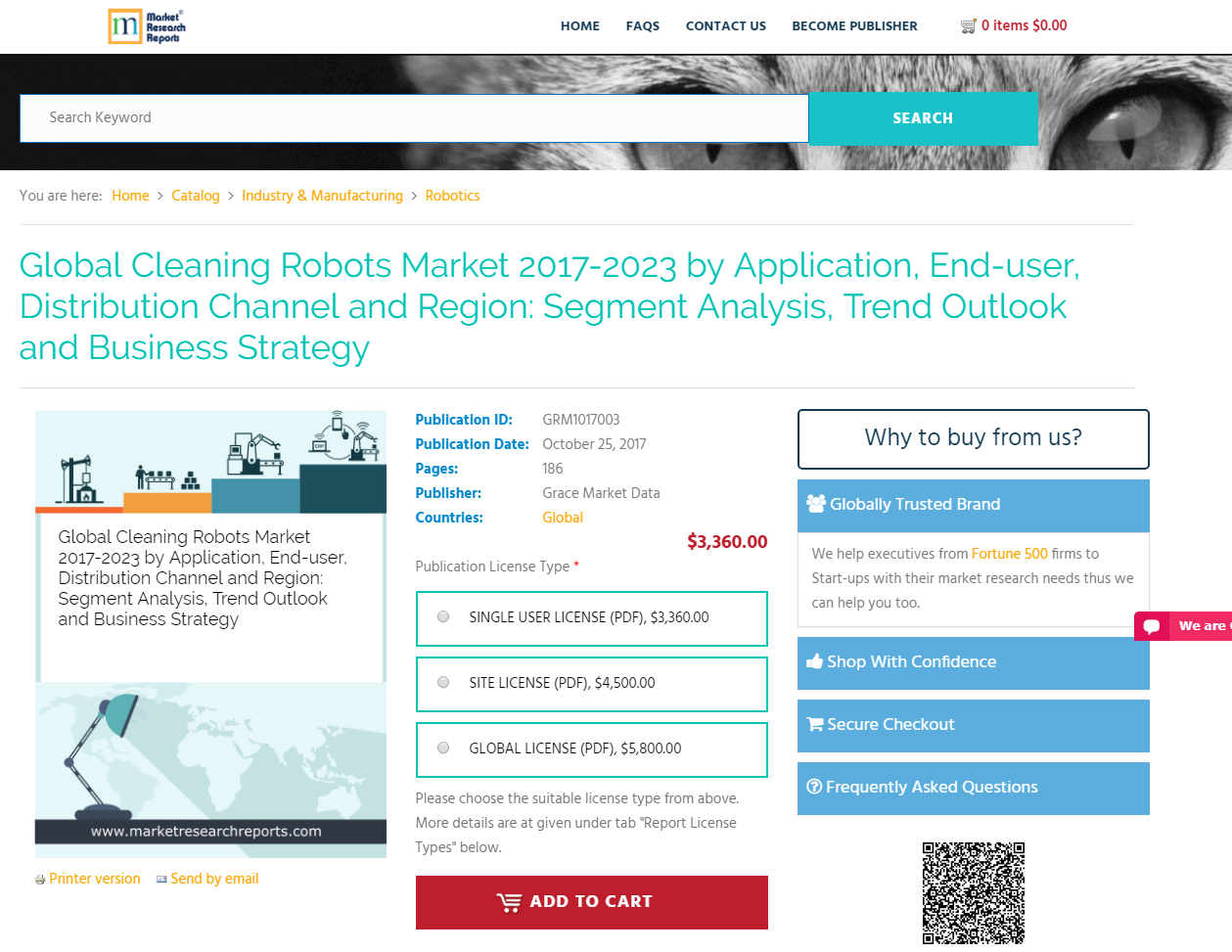Click the publication date October 25, 2017

(x=595, y=444)
